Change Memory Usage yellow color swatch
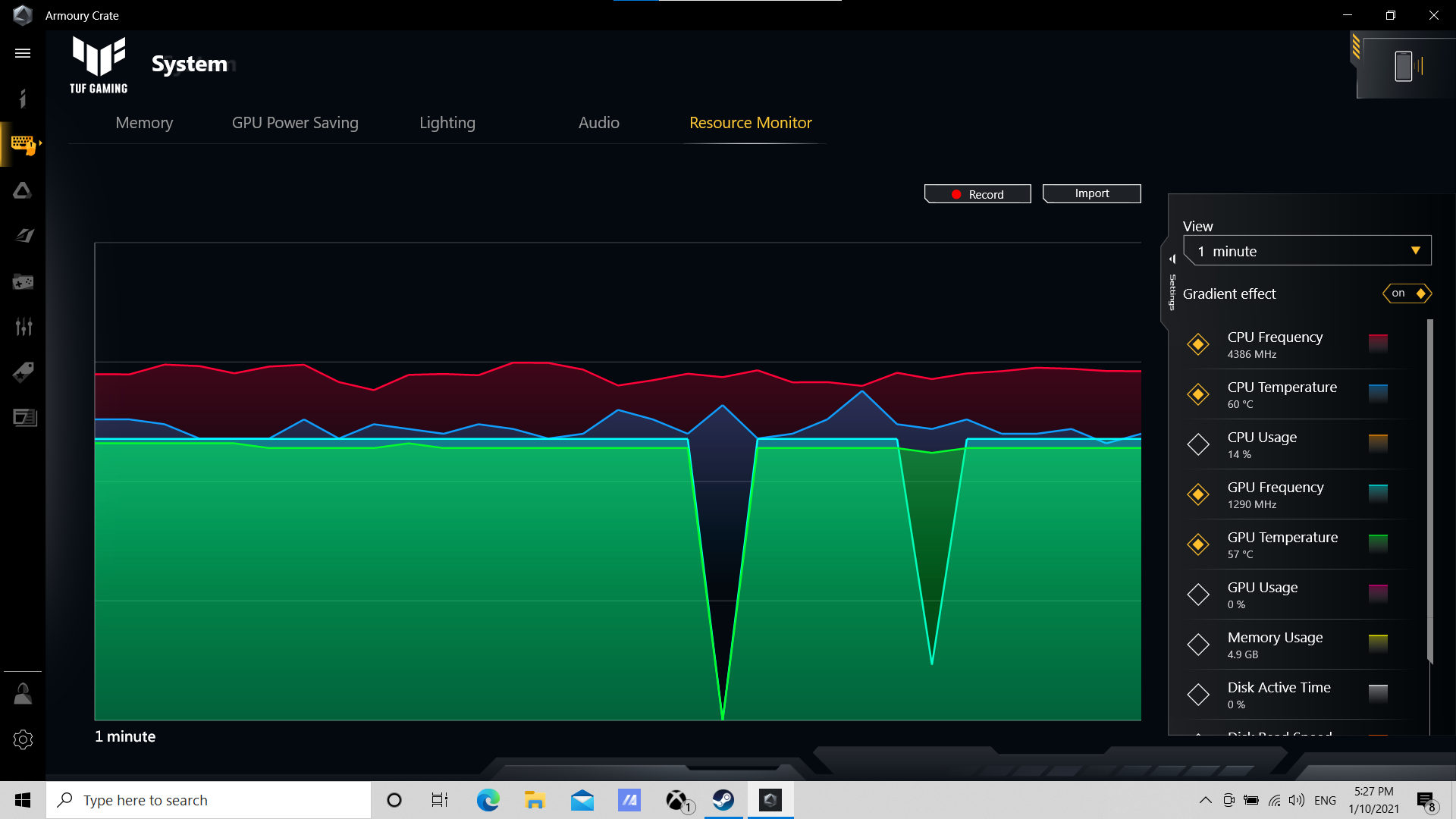Image resolution: width=1456 pixels, height=819 pixels. click(x=1378, y=644)
